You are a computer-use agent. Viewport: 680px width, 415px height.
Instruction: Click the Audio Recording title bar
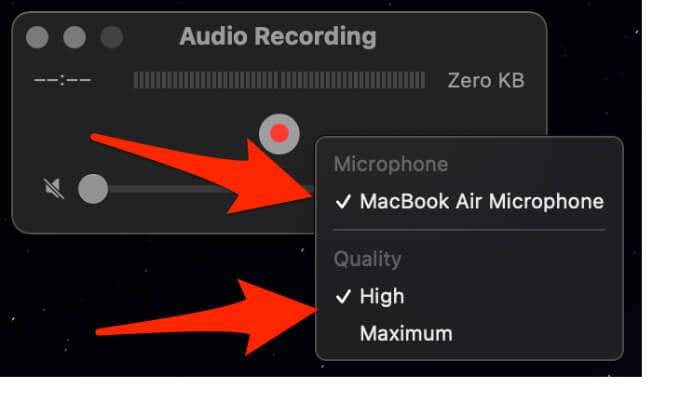[x=278, y=36]
